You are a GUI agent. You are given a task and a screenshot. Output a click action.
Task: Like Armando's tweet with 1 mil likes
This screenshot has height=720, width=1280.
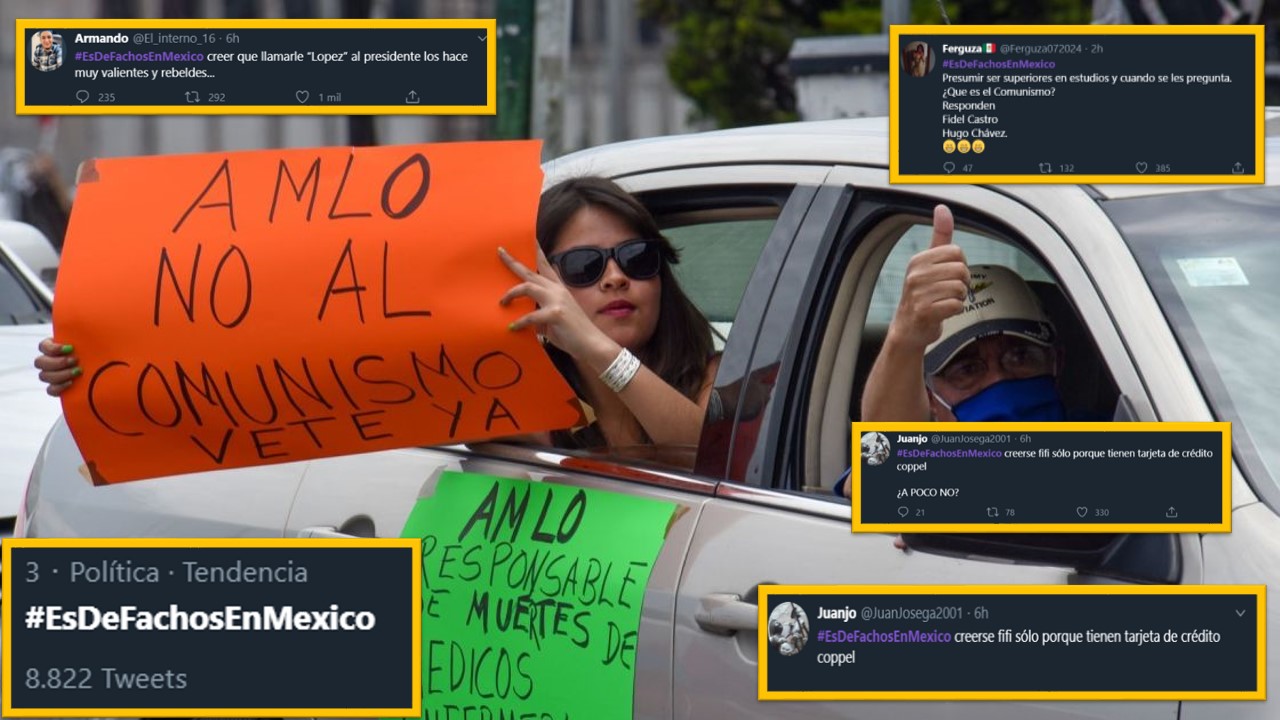[302, 97]
